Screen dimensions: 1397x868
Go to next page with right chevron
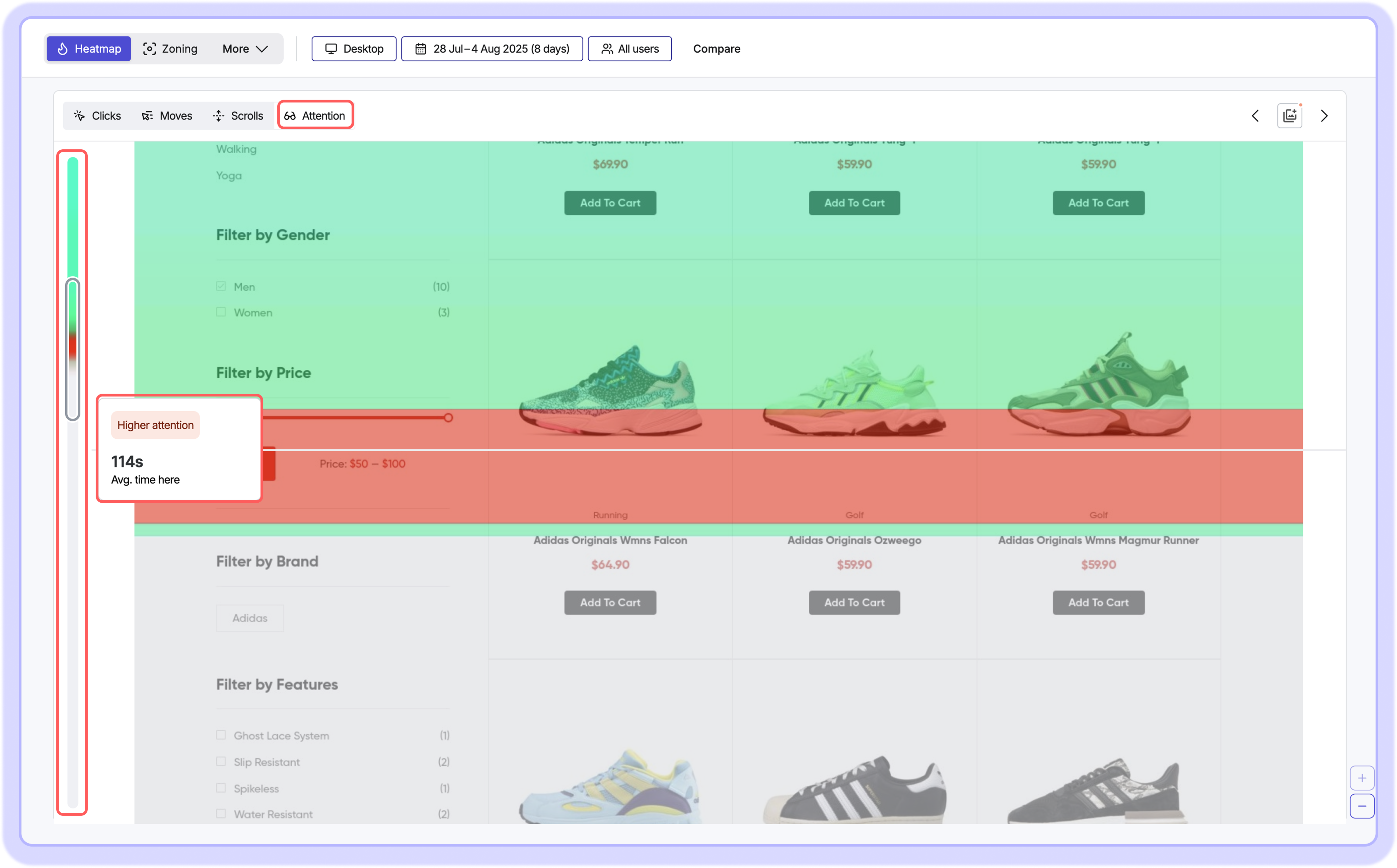1324,116
